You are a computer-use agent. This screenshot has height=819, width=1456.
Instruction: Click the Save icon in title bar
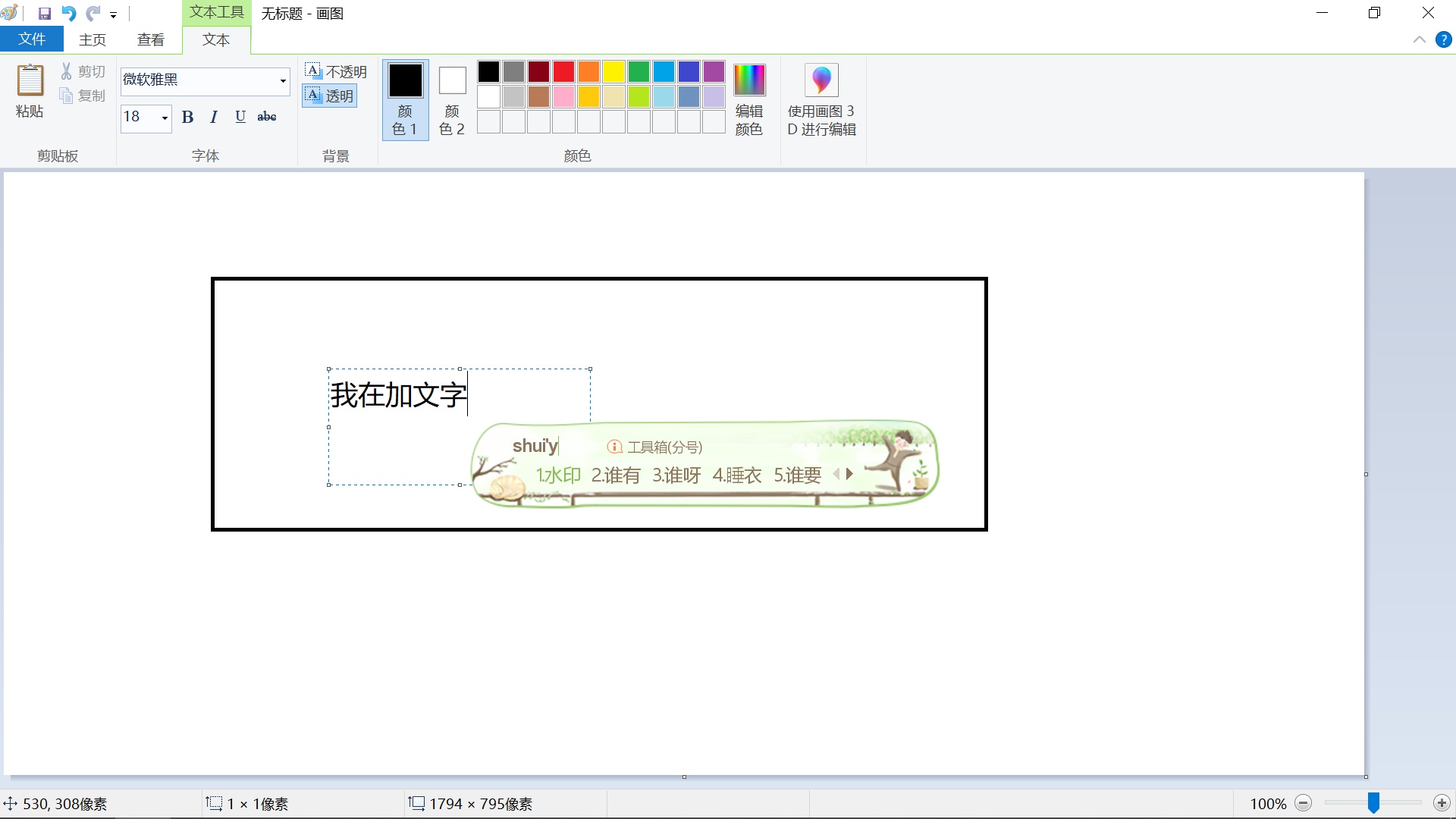[45, 14]
